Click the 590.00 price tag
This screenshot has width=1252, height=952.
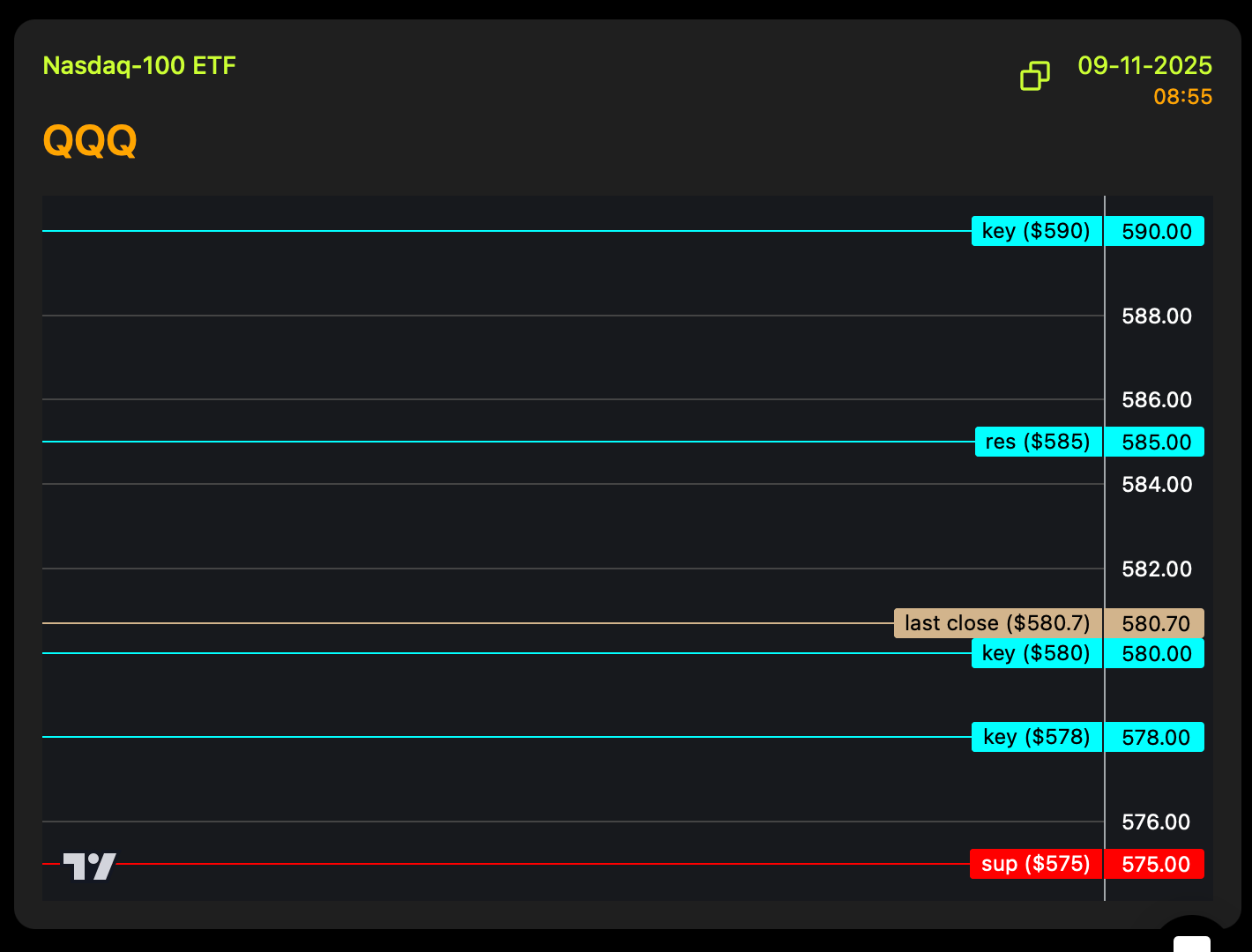tap(1154, 231)
